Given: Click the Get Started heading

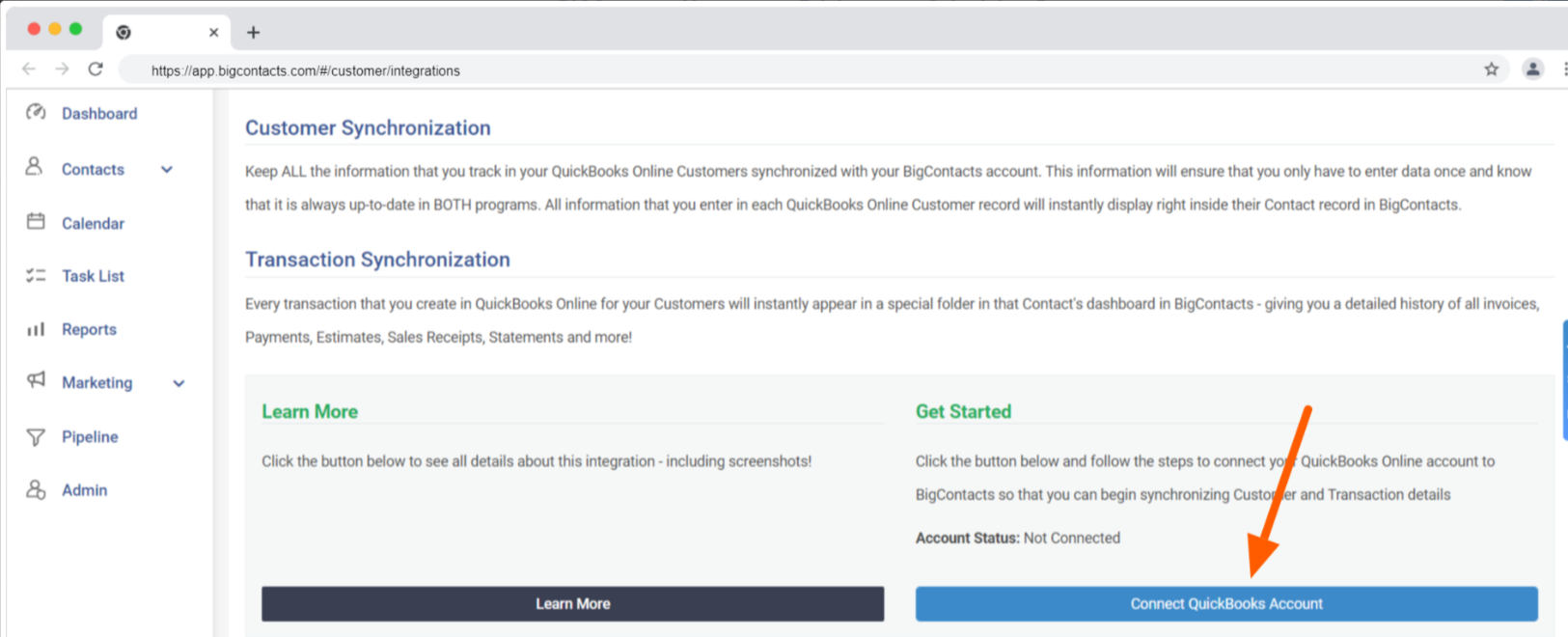Looking at the screenshot, I should [963, 411].
